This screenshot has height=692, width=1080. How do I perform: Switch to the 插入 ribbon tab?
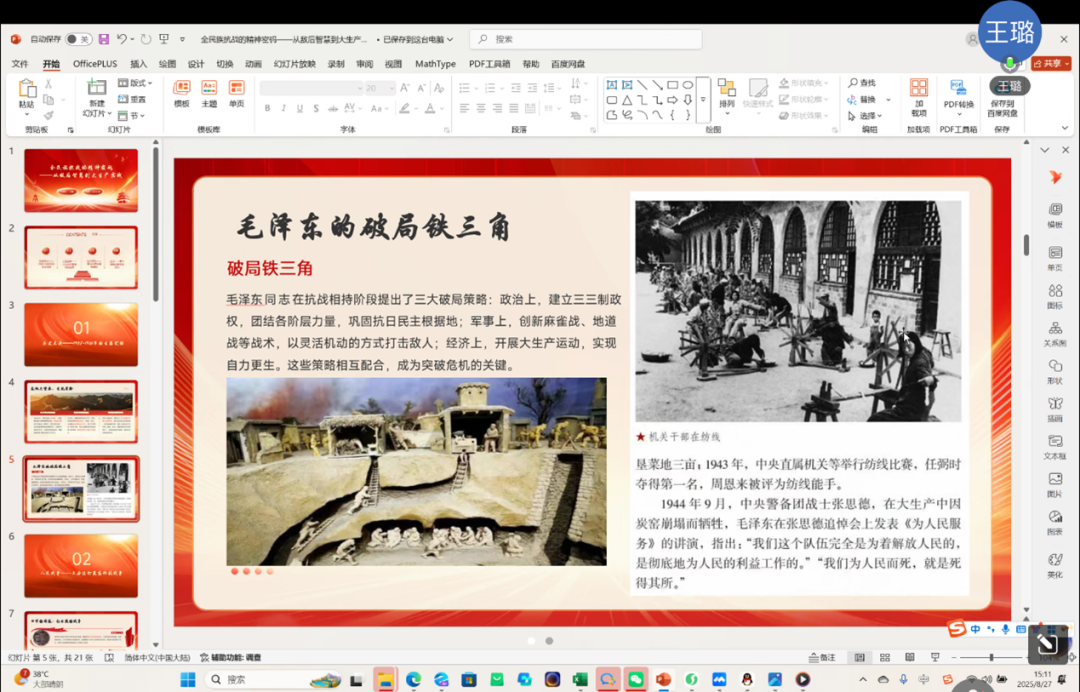coord(138,64)
